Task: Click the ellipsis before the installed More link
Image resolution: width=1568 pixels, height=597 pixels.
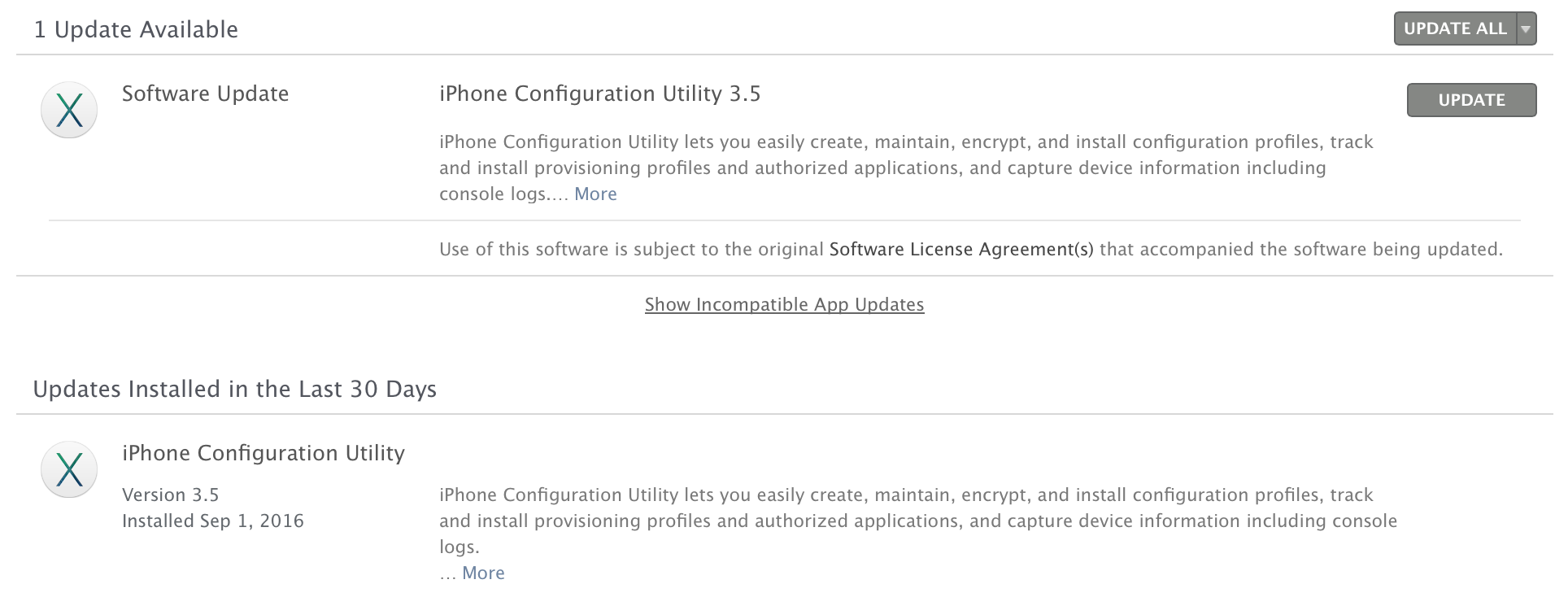Action: point(447,573)
